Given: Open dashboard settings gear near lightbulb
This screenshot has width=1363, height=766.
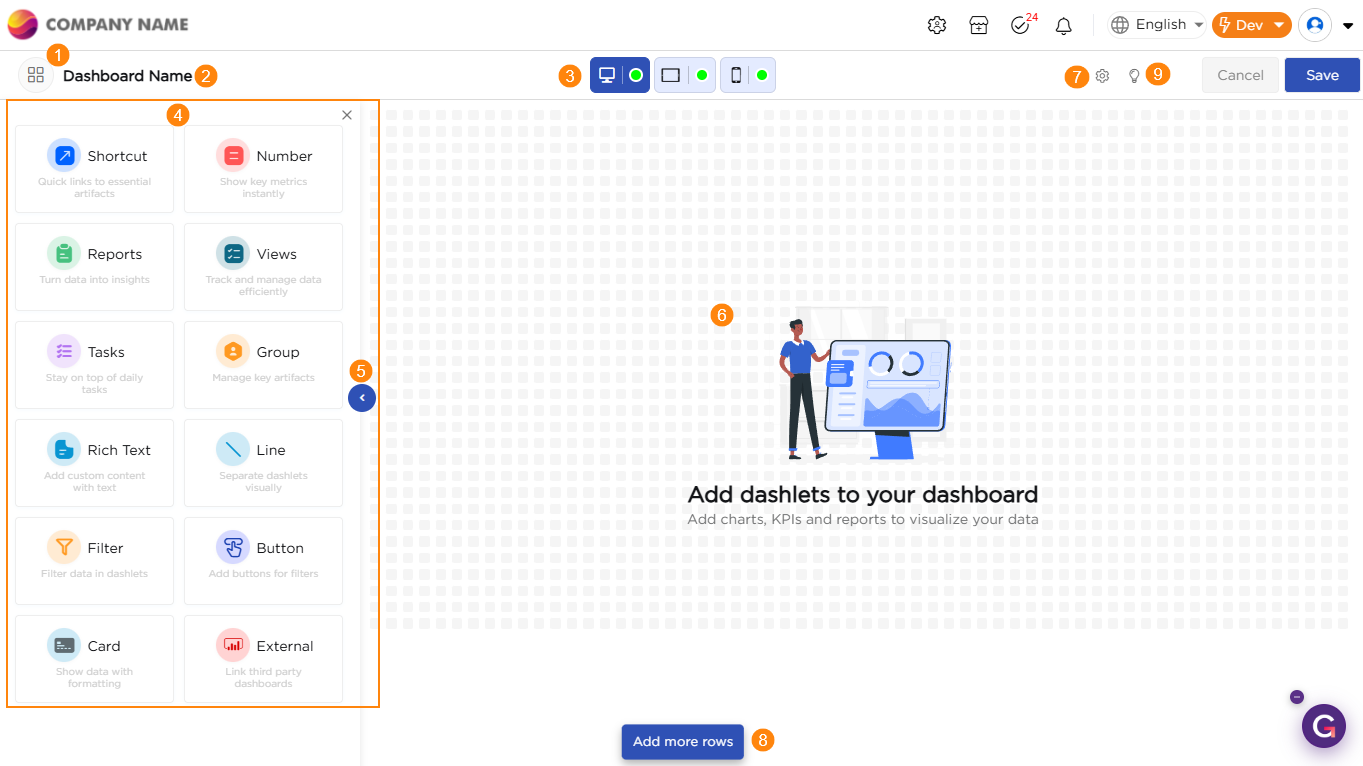Looking at the screenshot, I should coord(1102,76).
